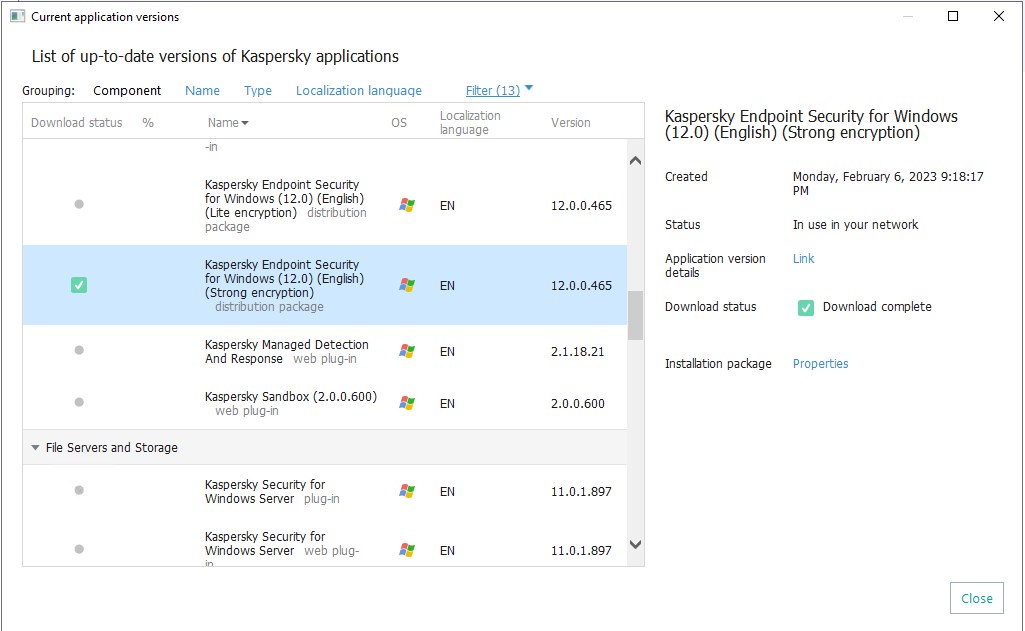The width and height of the screenshot is (1025, 631).
Task: Click Download complete green checkbox in details
Action: [x=805, y=307]
